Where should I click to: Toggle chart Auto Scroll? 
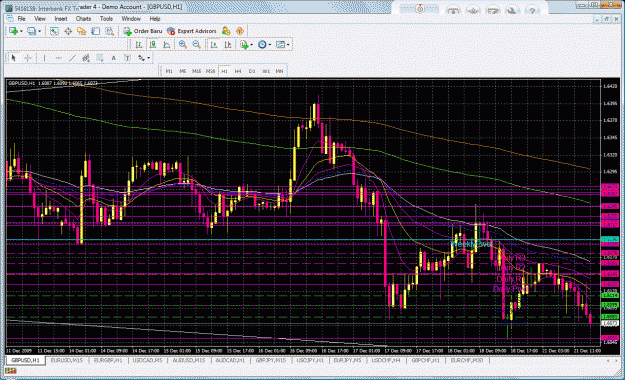click(x=214, y=45)
